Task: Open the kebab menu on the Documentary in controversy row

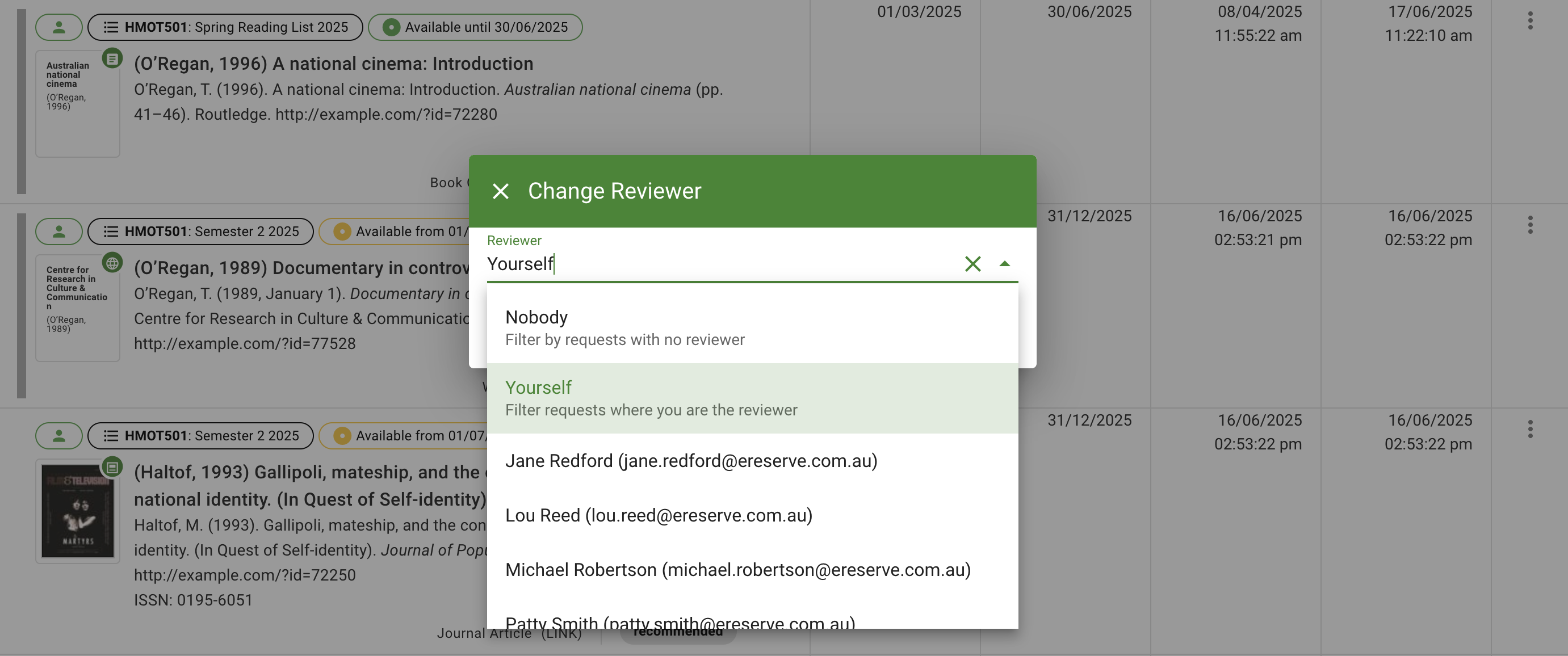Action: pos(1532,225)
